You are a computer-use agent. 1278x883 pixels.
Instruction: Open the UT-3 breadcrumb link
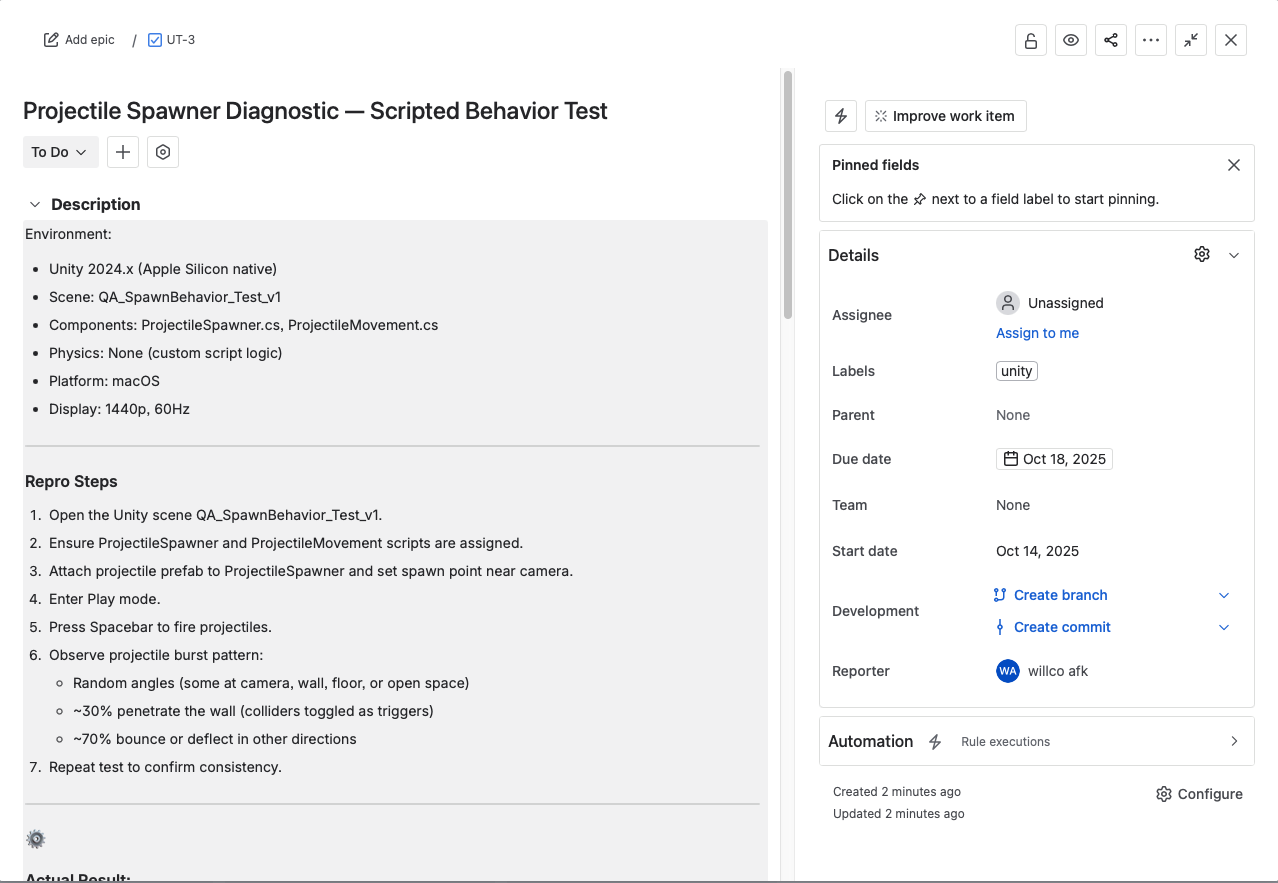171,40
